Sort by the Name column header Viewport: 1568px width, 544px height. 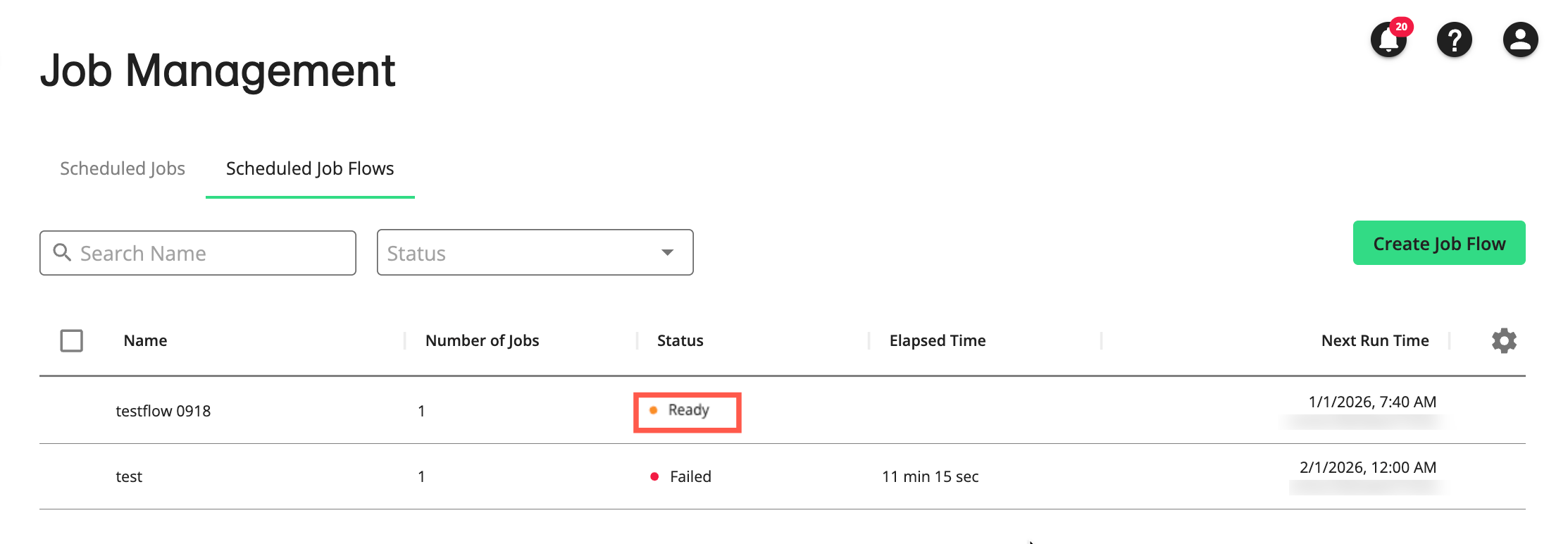[146, 341]
